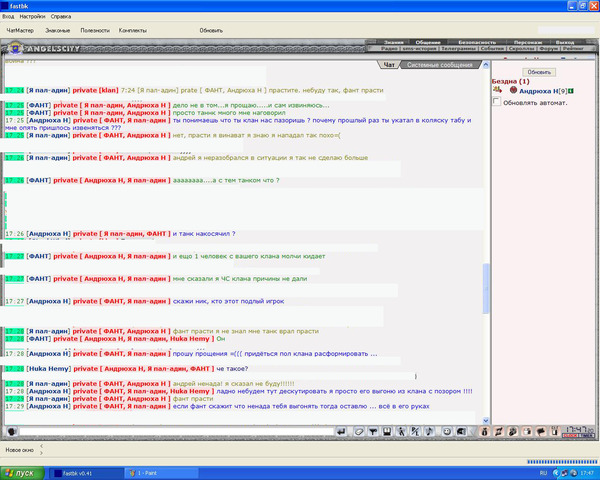
Task: Click the Windows Start button
Action: pos(22,473)
